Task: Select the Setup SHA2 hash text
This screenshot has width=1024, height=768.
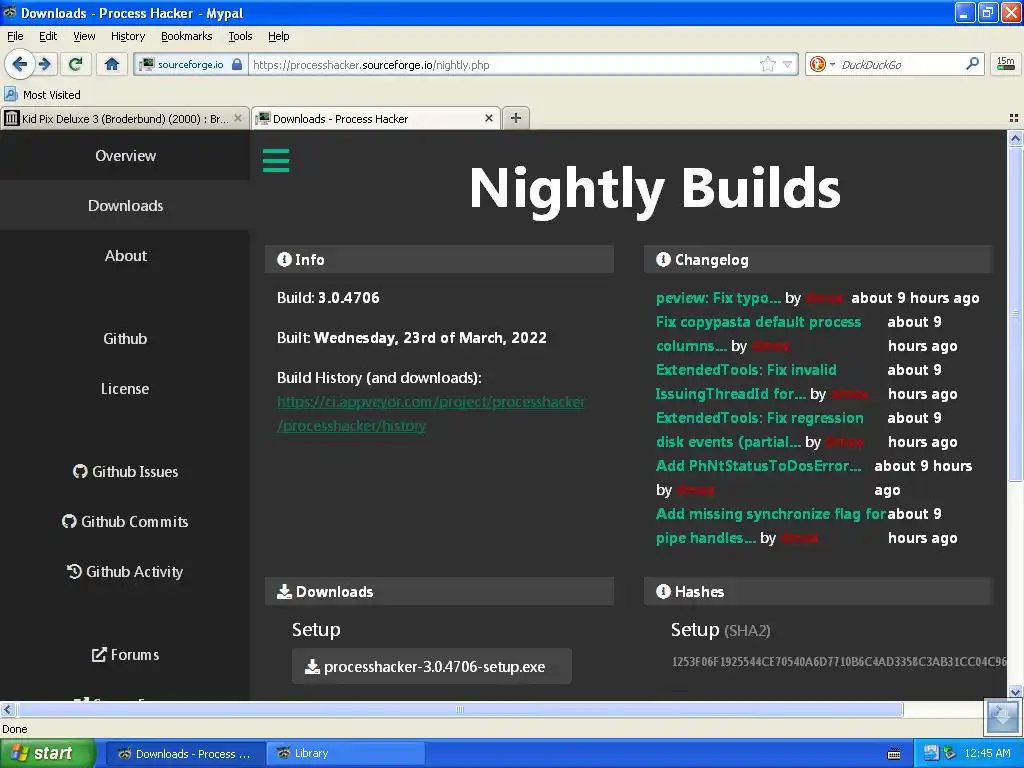Action: tap(839, 662)
